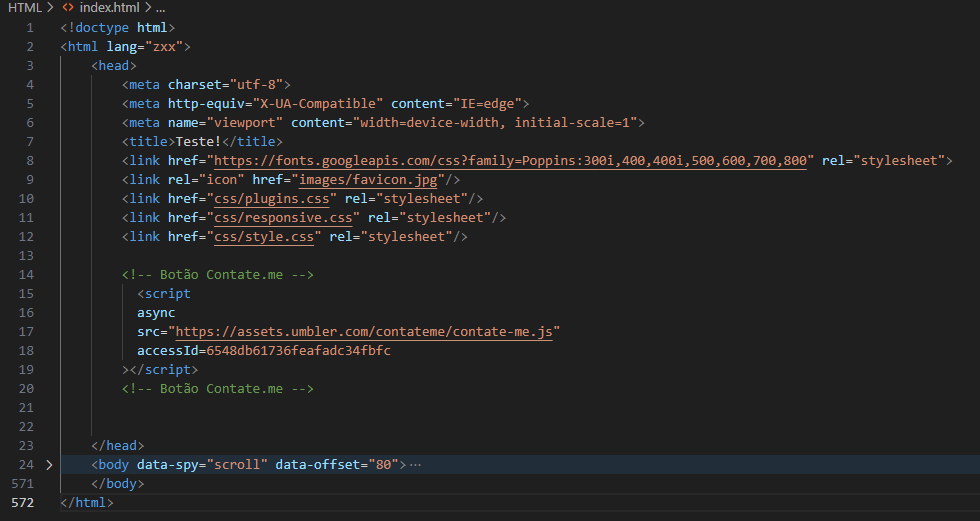Open the Google Fonts Poppins URL link
Image resolution: width=980 pixels, height=521 pixels.
click(510, 161)
